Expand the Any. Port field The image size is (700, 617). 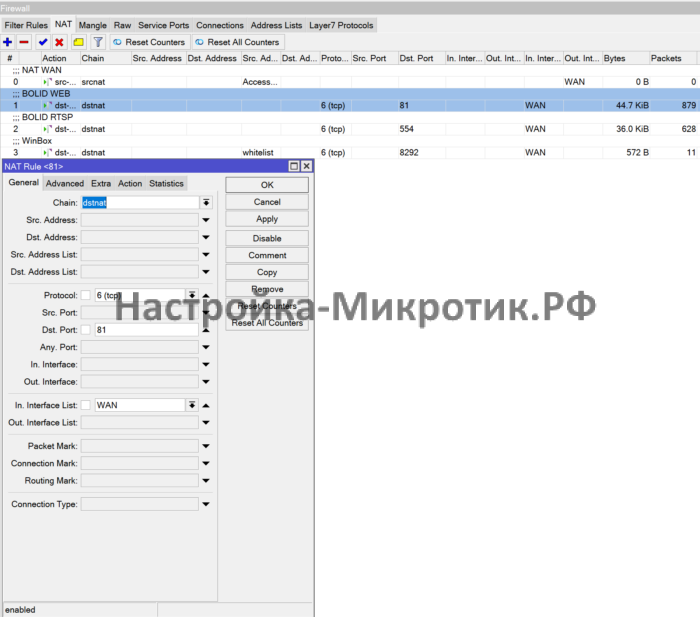click(206, 347)
